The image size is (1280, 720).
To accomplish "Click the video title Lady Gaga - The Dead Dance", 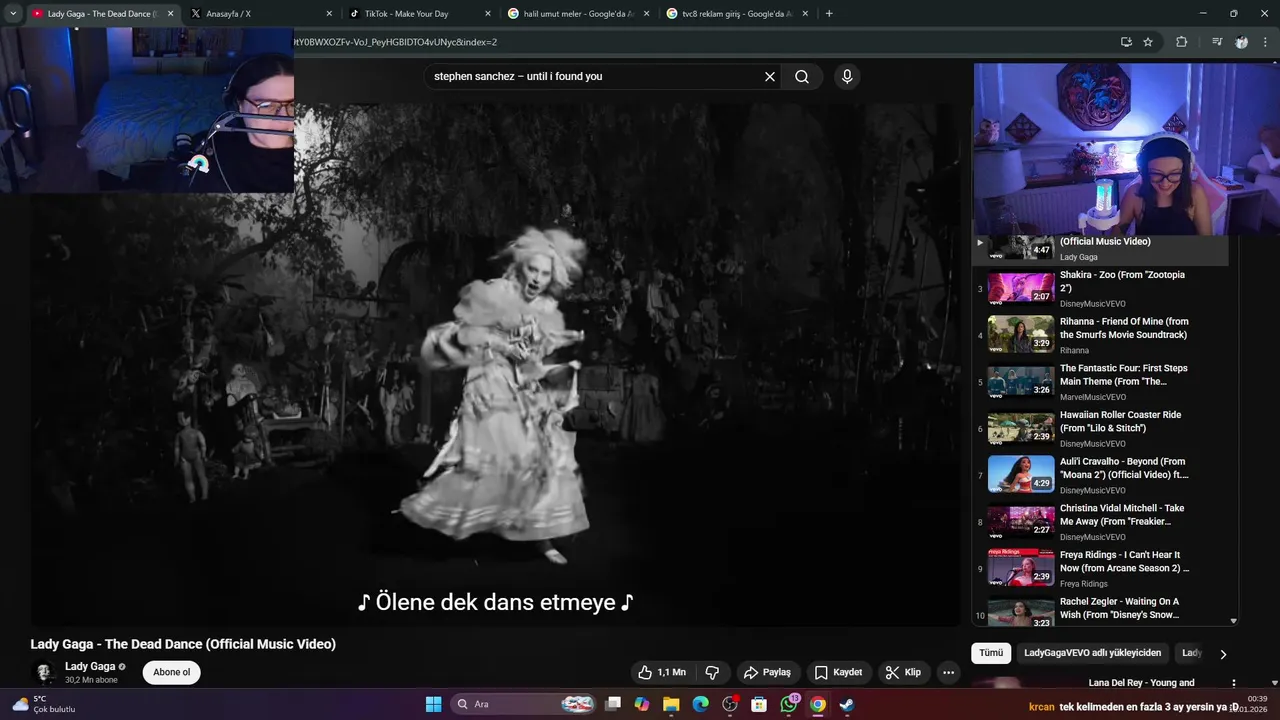I will 183,644.
